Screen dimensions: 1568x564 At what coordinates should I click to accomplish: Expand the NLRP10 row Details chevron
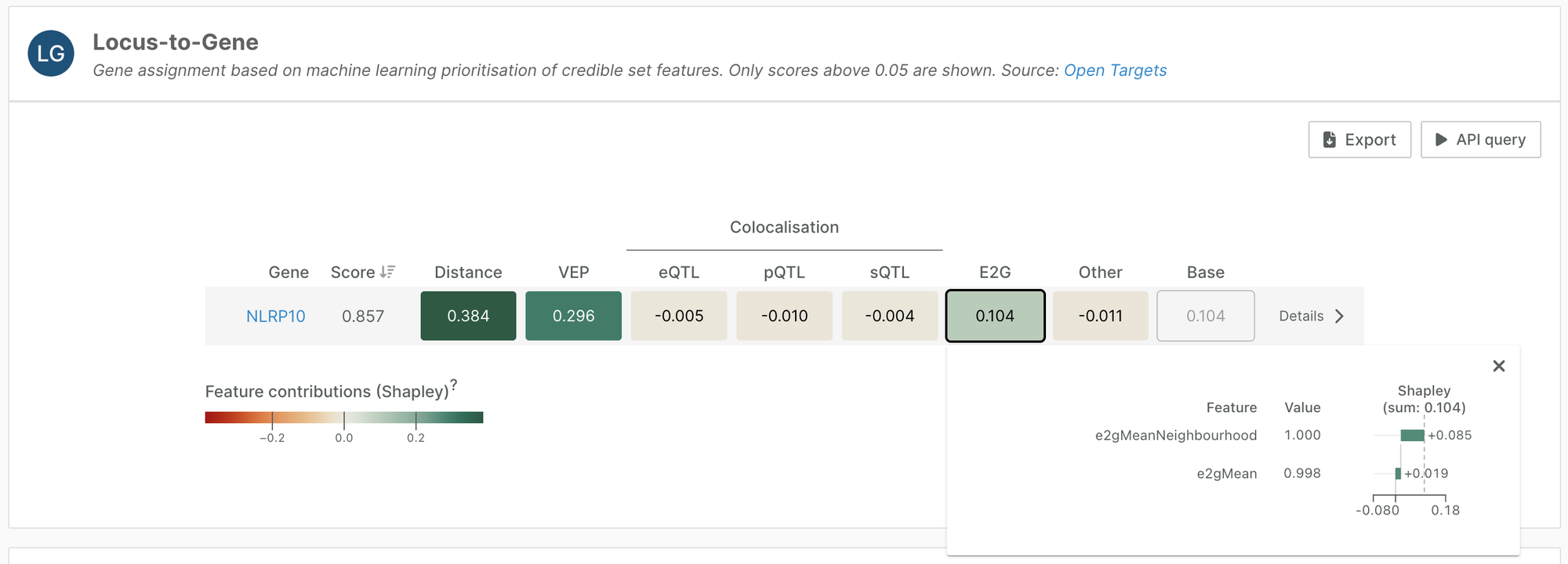[1339, 316]
